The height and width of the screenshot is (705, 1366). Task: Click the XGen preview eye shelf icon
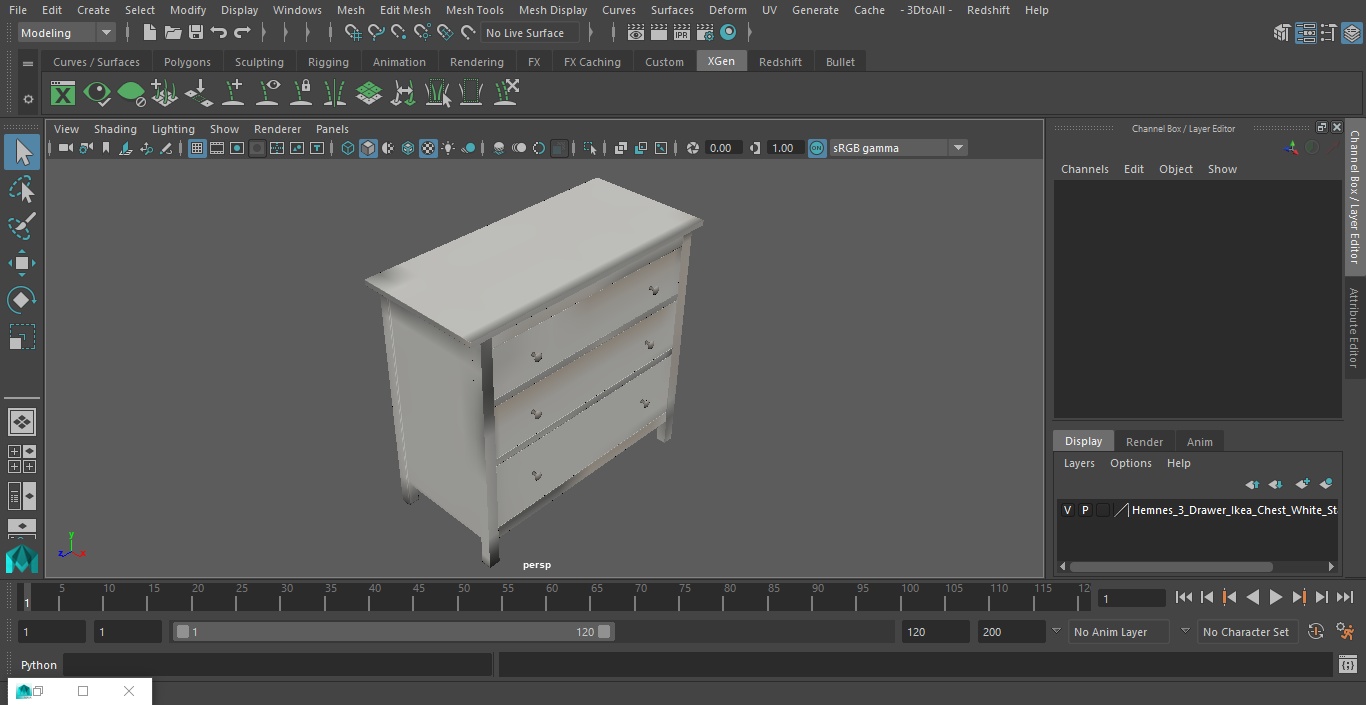point(97,94)
